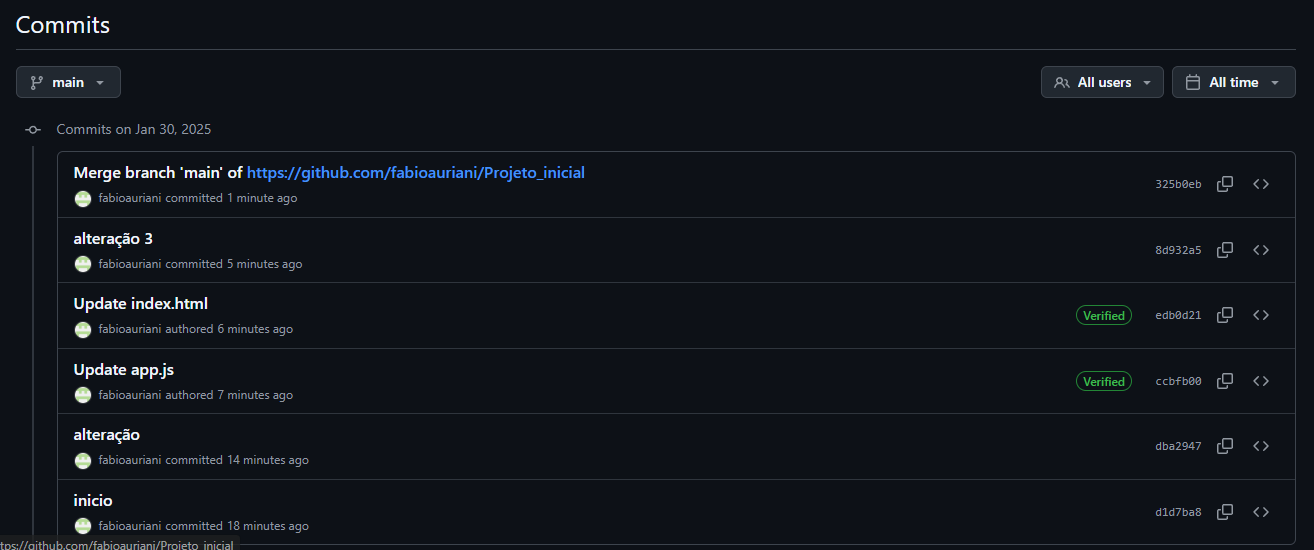
Task: Browse repository at commit 325b0eb
Action: pos(1261,184)
